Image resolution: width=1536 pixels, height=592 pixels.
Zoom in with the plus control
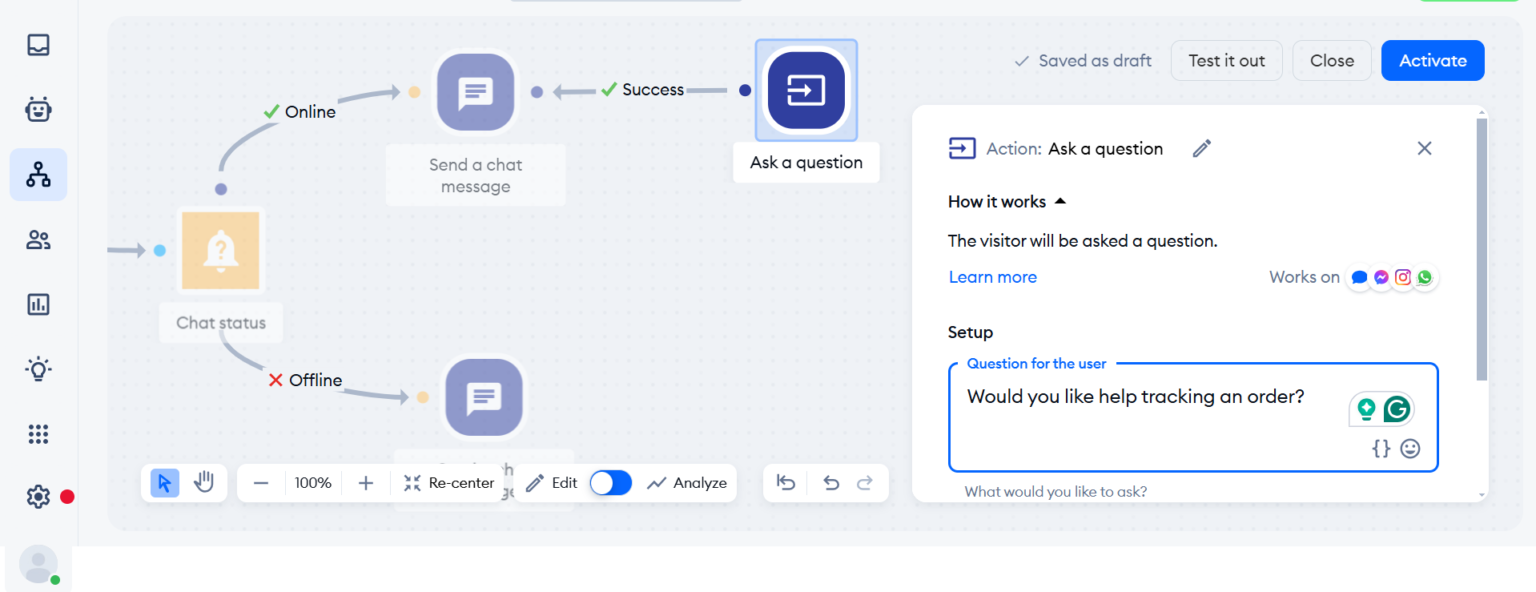(x=366, y=482)
